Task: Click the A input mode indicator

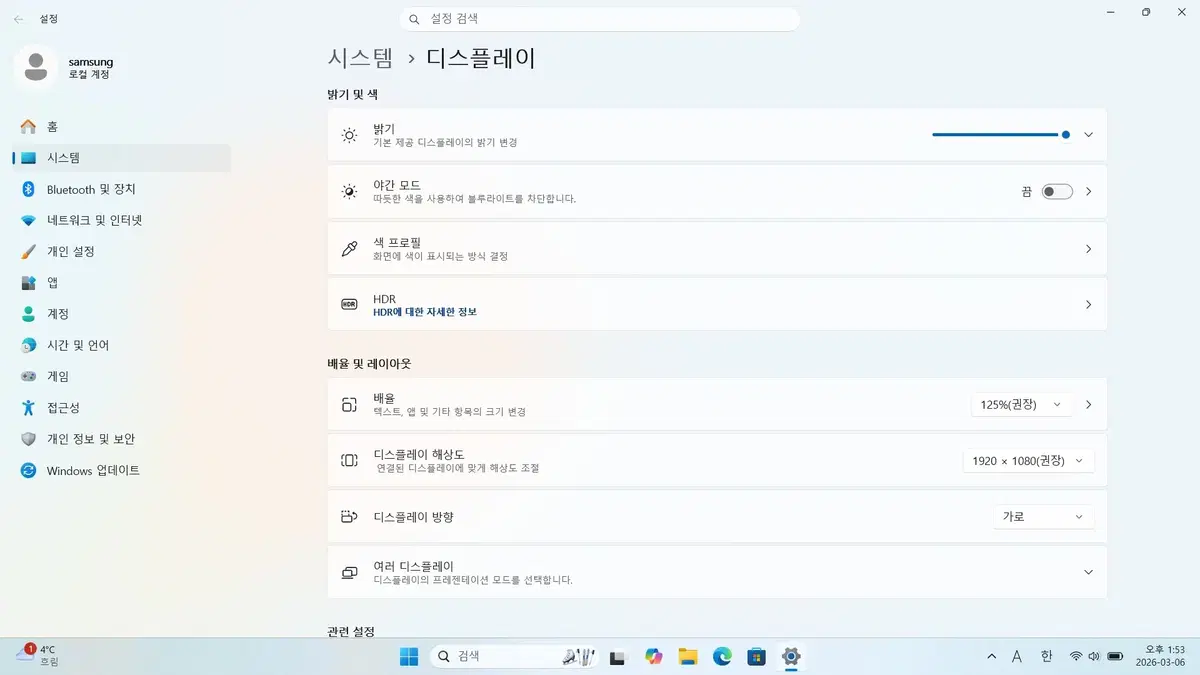Action: [1017, 656]
